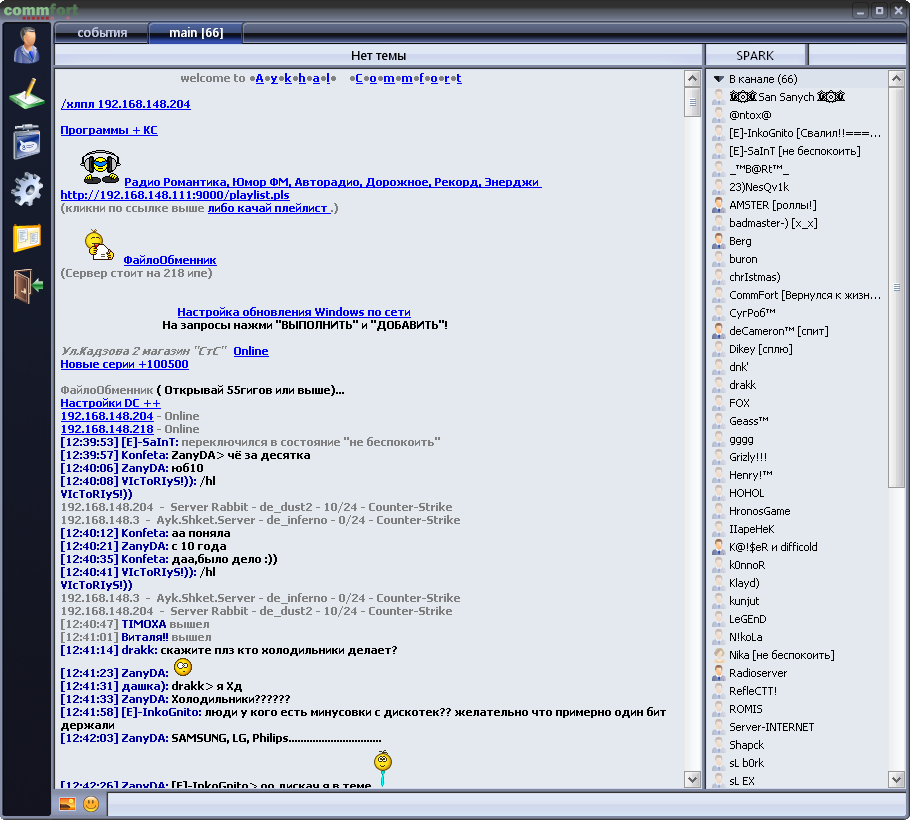Switch to the 'события' tab

[102, 33]
